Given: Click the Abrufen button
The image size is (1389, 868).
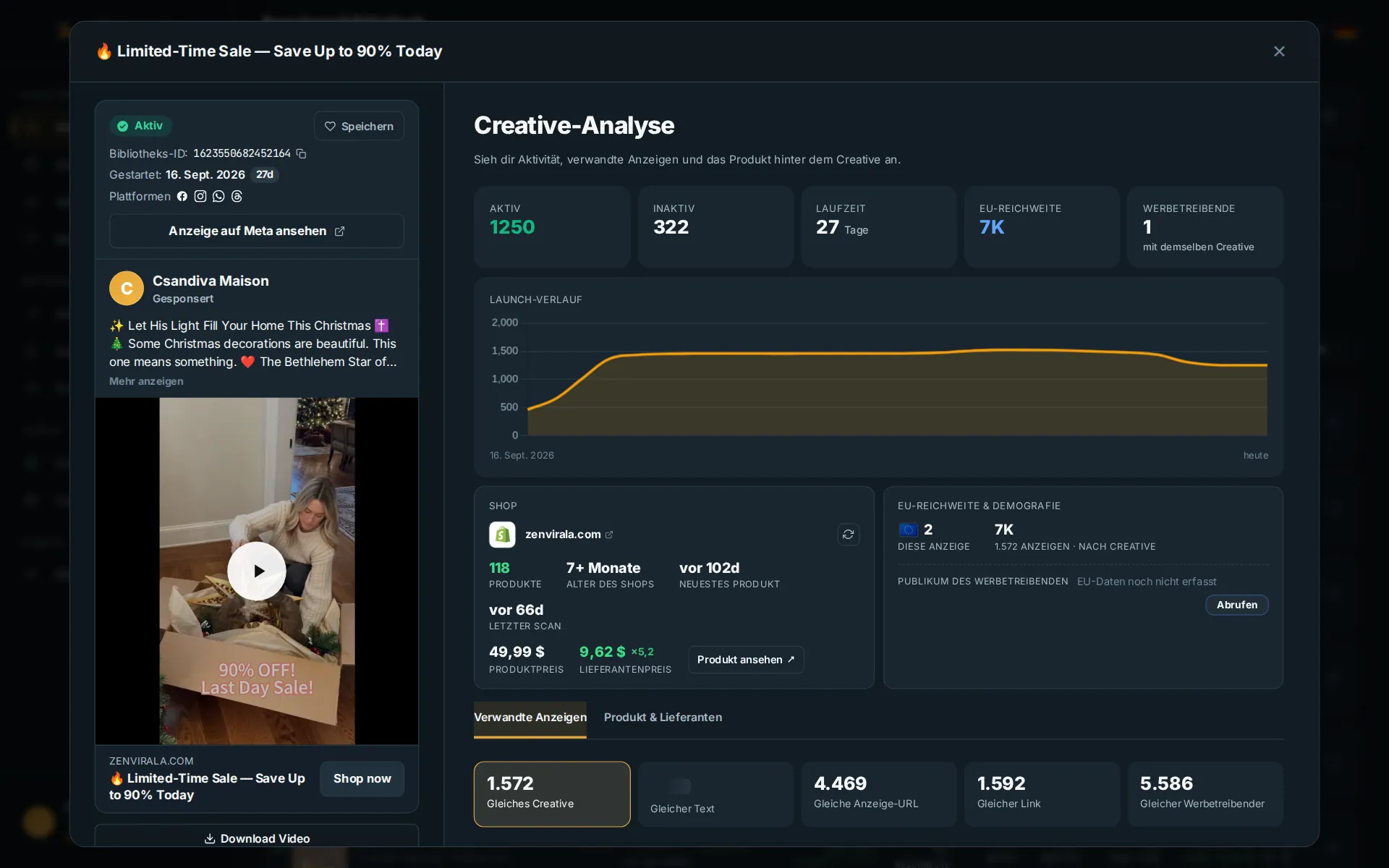Looking at the screenshot, I should pos(1236,605).
